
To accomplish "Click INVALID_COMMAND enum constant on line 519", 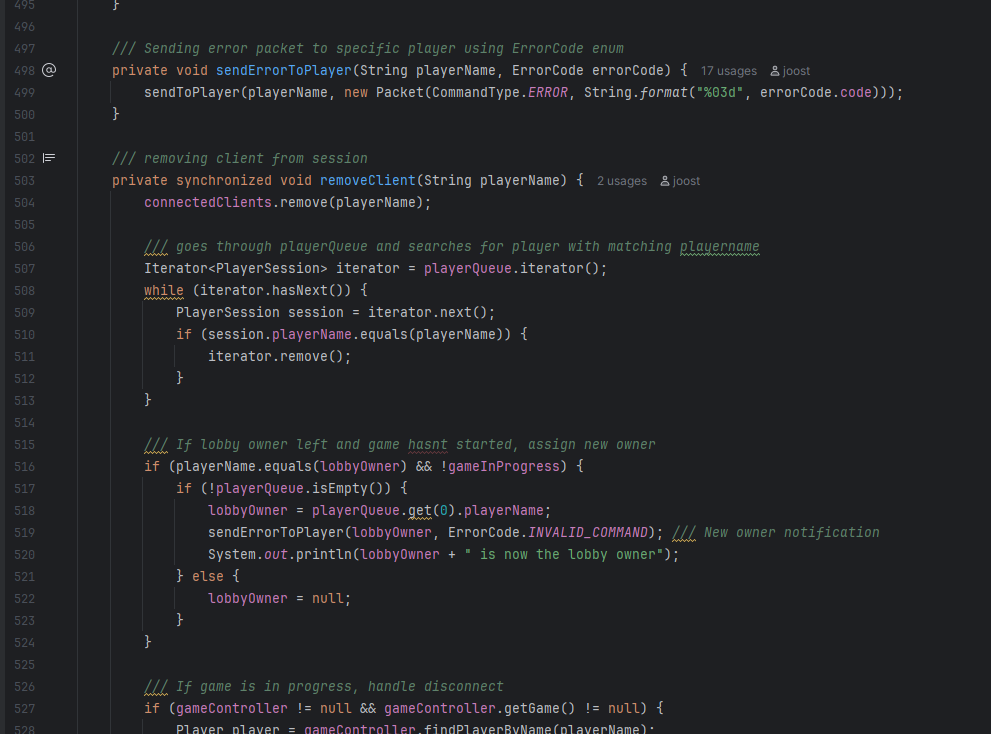I will [589, 532].
